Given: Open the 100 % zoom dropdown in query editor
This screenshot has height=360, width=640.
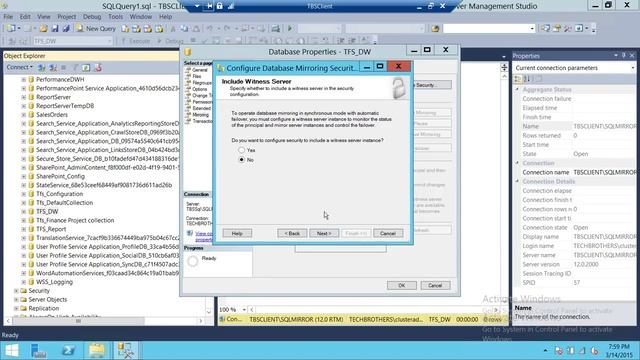Looking at the screenshot, I should (244, 310).
